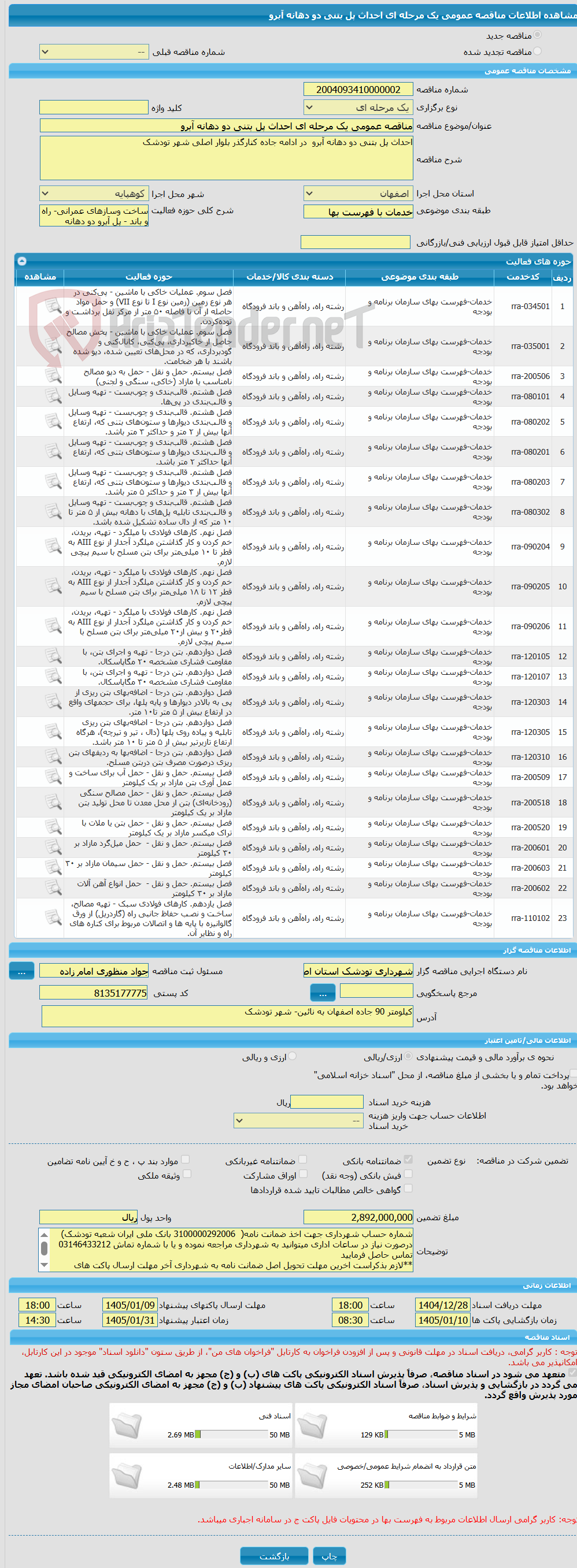Open شهر محل اجرا dropdown

tap(94, 194)
